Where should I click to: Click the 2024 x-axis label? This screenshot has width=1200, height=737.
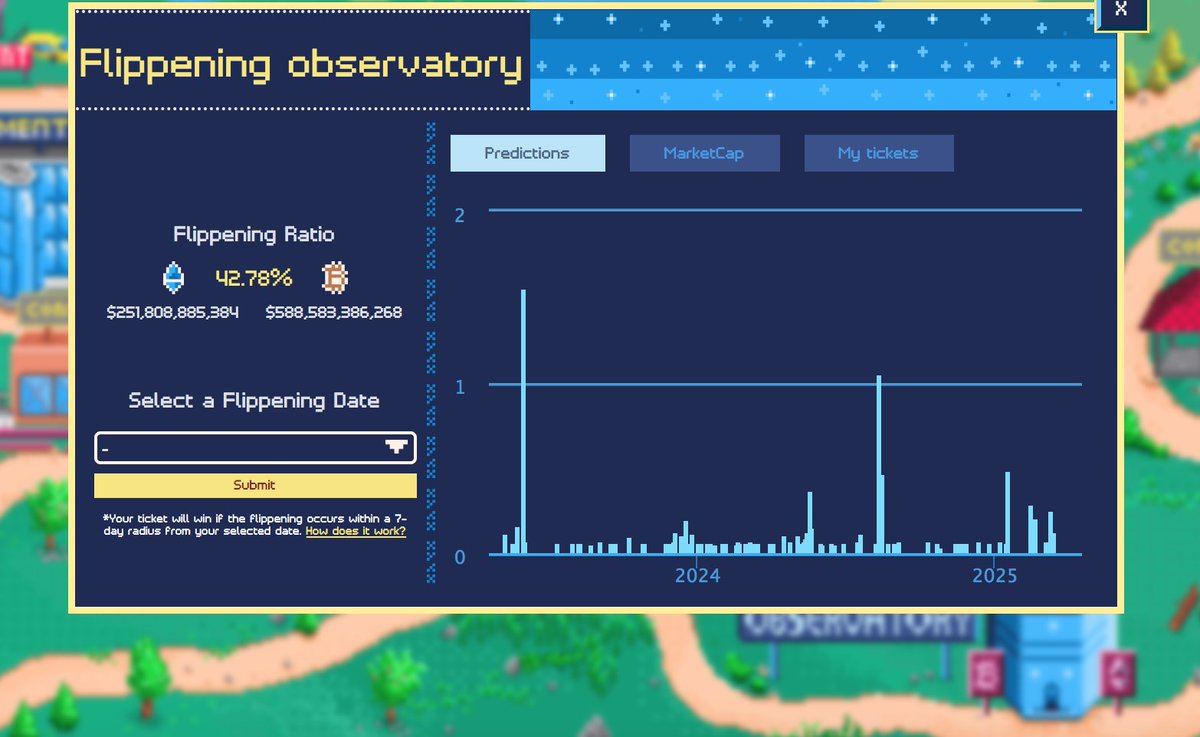697,576
